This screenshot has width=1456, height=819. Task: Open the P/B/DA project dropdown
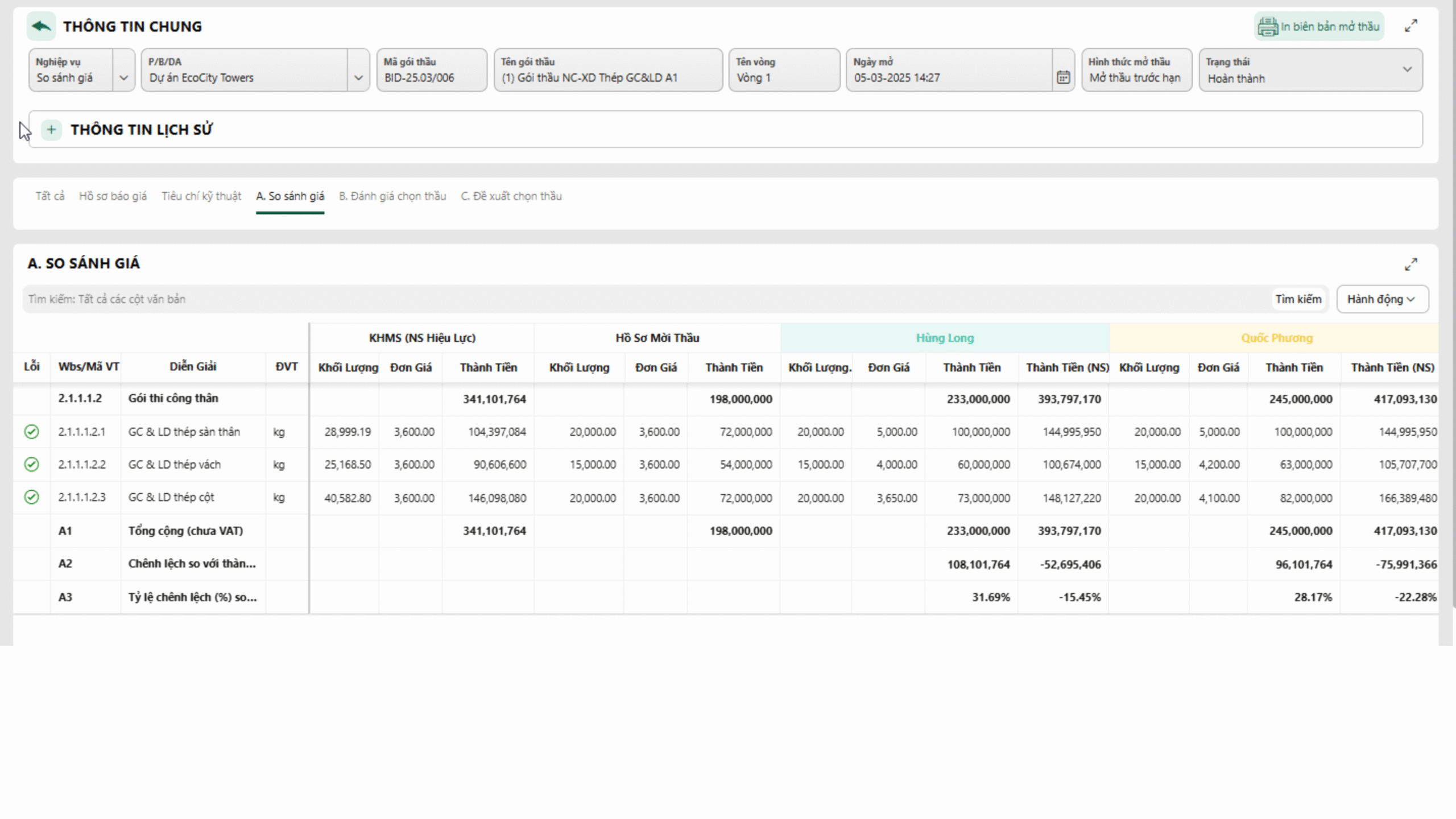coord(358,77)
